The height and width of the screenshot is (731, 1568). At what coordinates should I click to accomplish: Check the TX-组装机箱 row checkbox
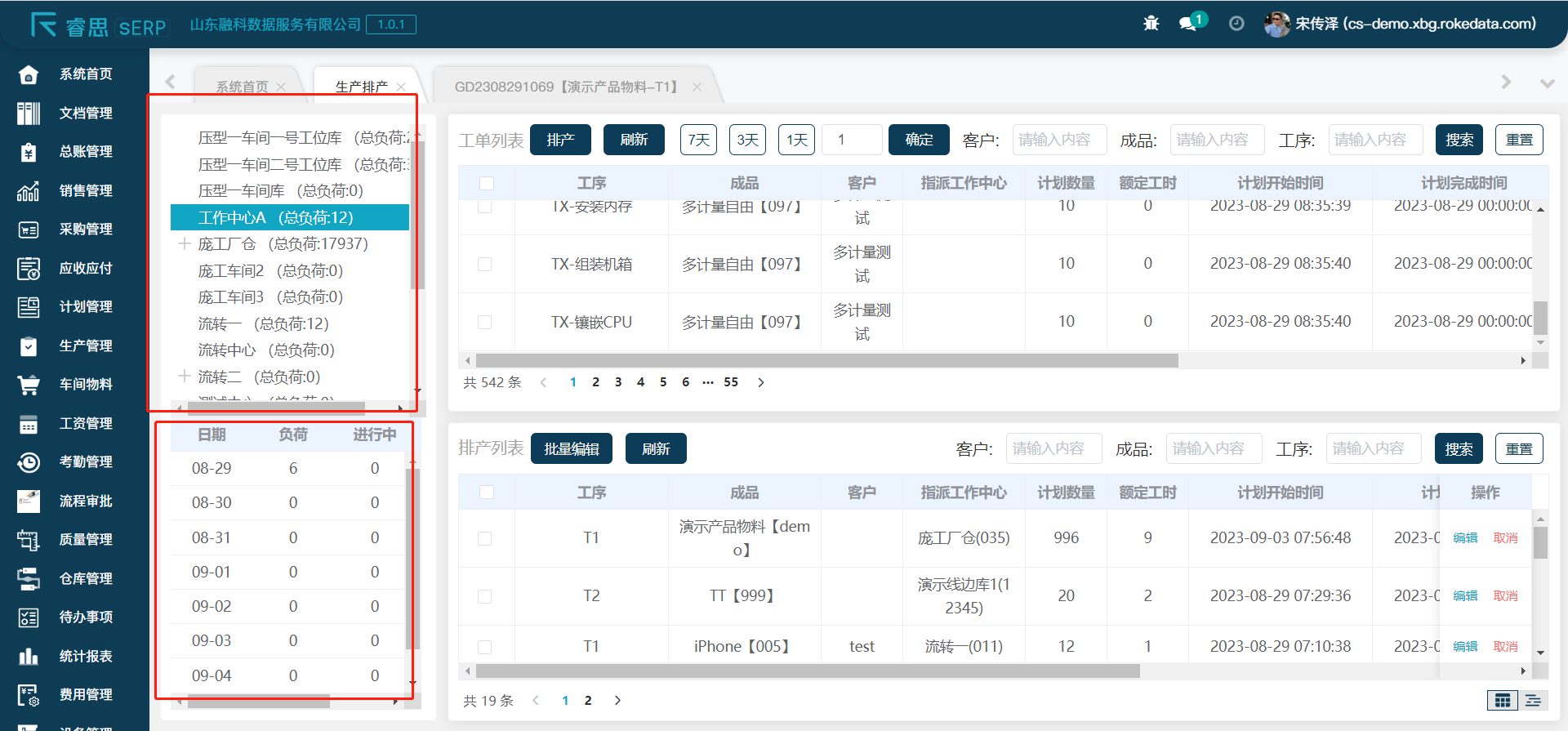click(485, 264)
